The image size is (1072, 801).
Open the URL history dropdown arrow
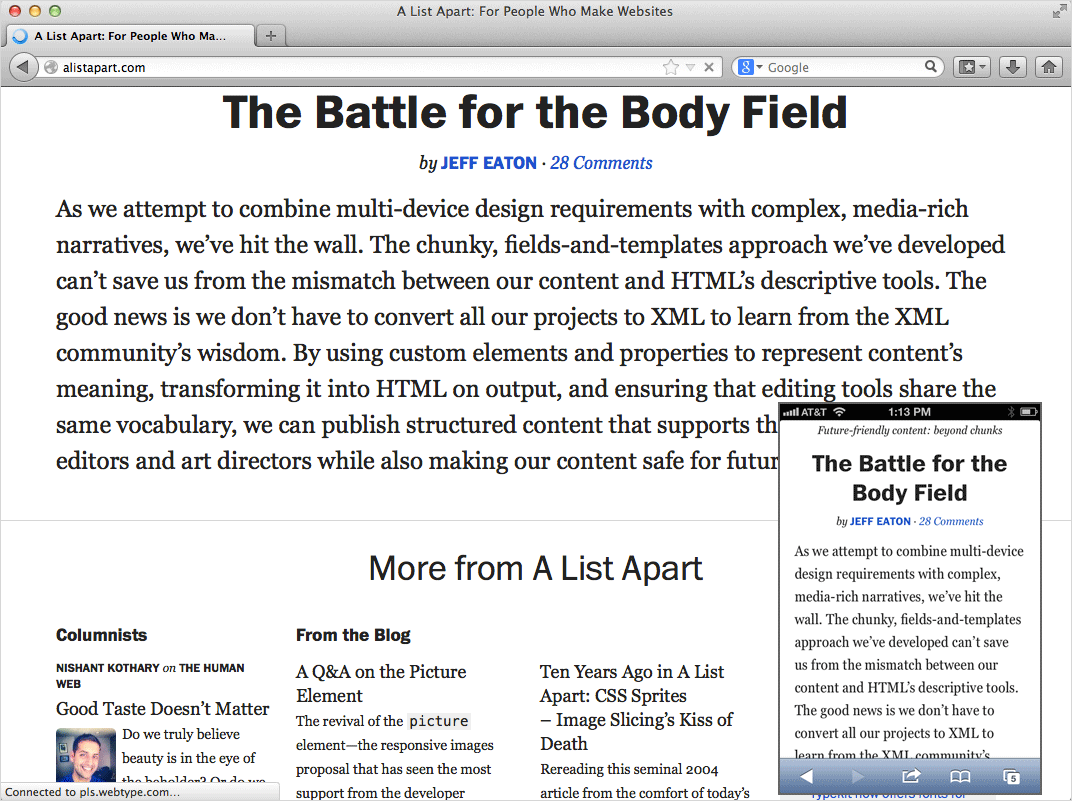[691, 67]
